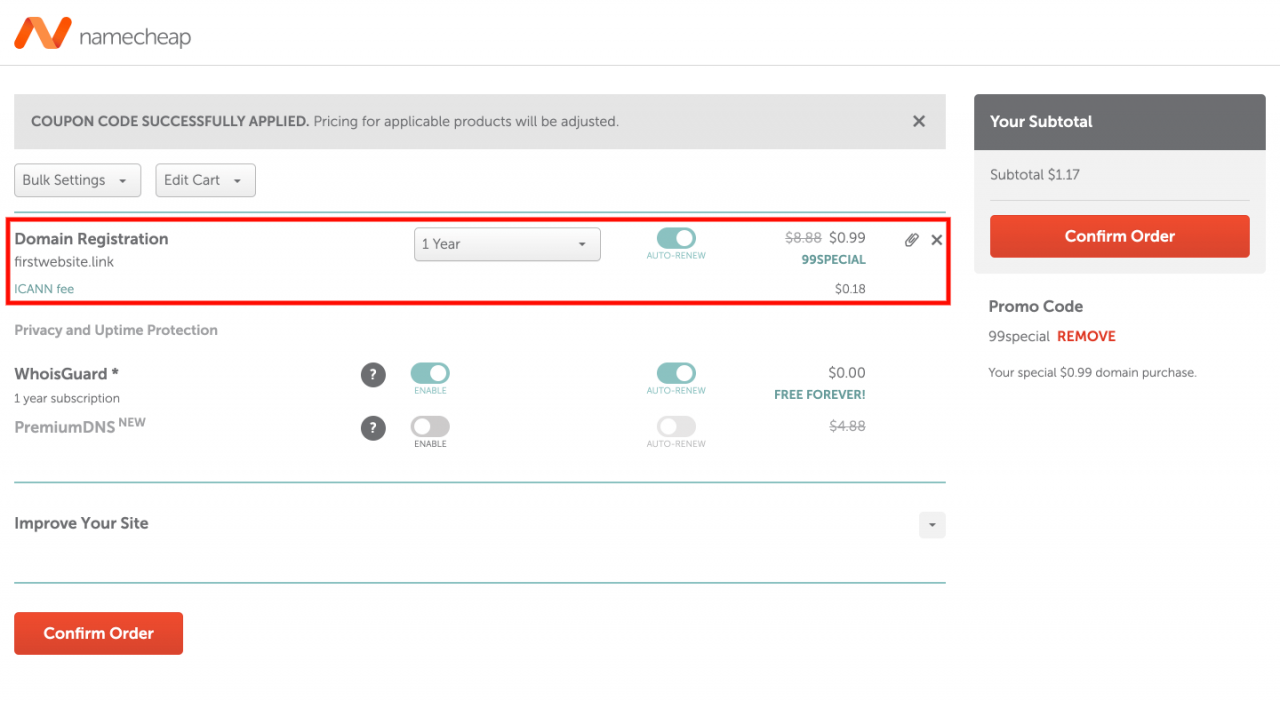Viewport: 1280px width, 701px height.
Task: Show help for WhoisGuard
Action: coord(373,375)
